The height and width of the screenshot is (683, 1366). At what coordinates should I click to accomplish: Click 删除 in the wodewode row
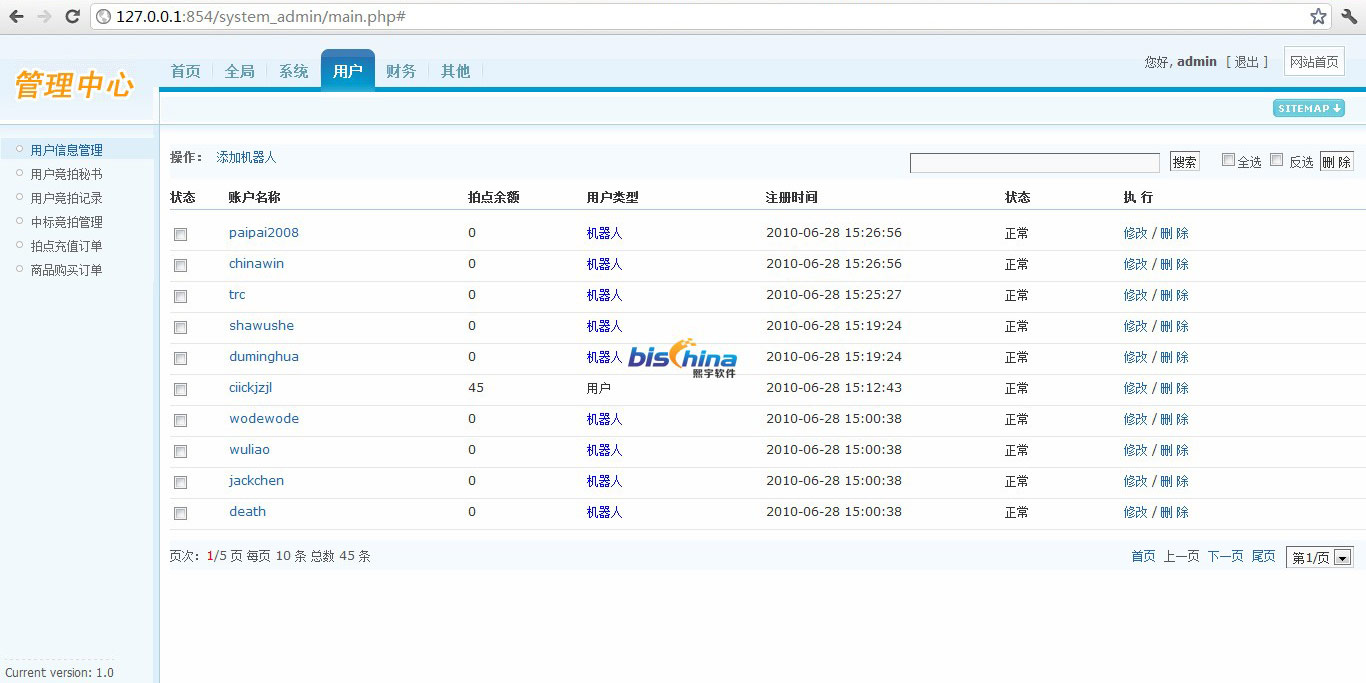[x=1175, y=419]
